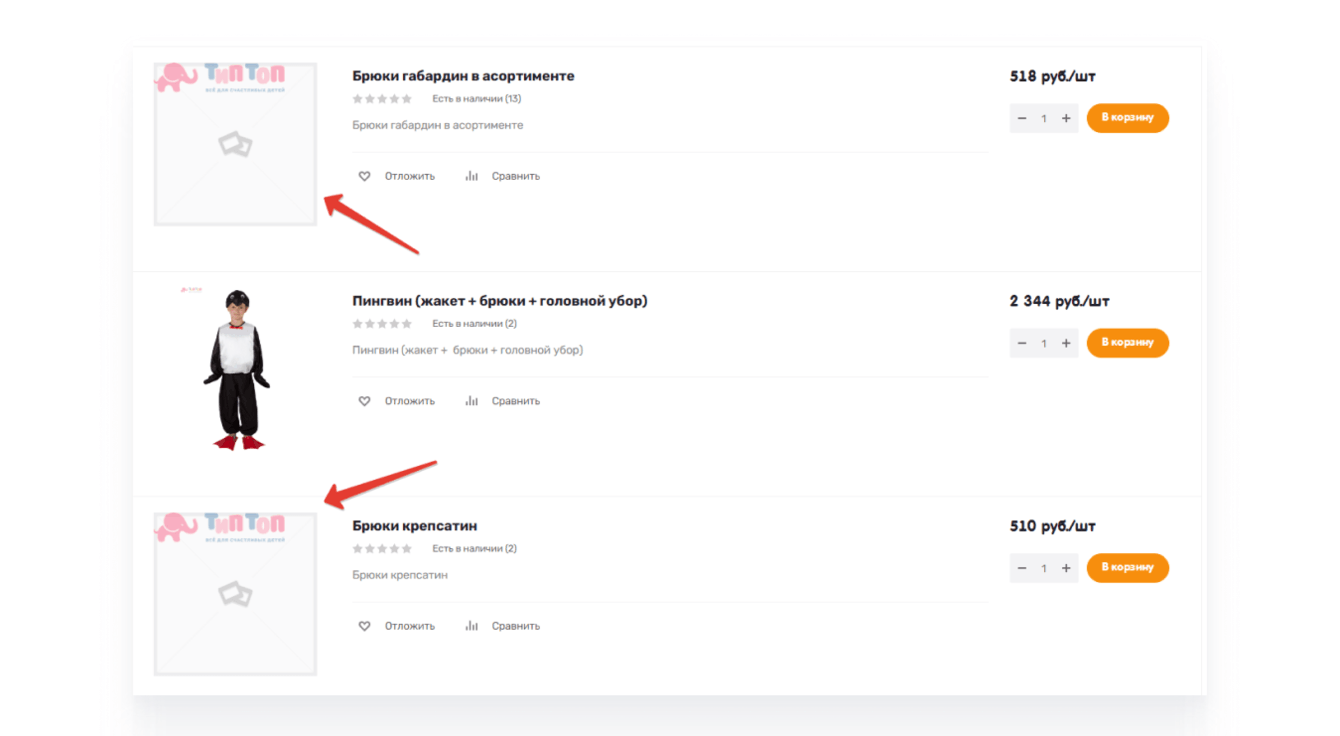
Task: Click heart icon for Брюки крепсатин
Action: (x=364, y=626)
